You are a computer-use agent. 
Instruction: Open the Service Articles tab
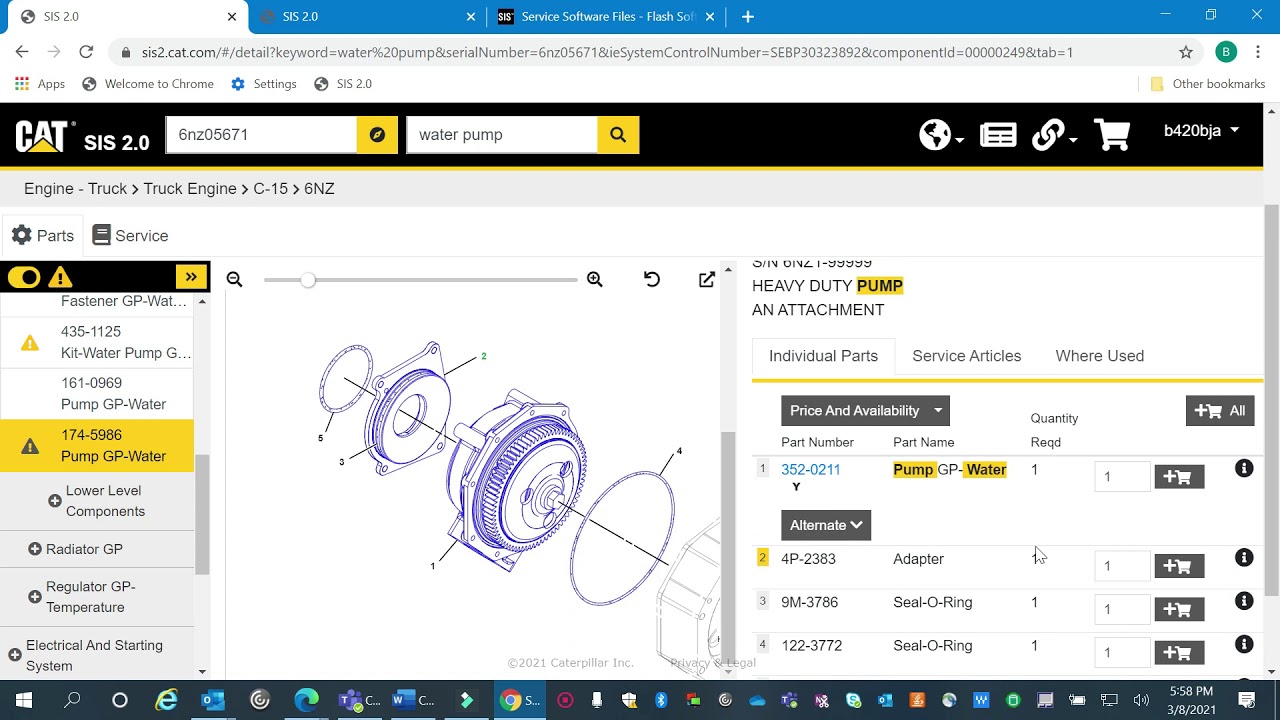pyautogui.click(x=967, y=356)
